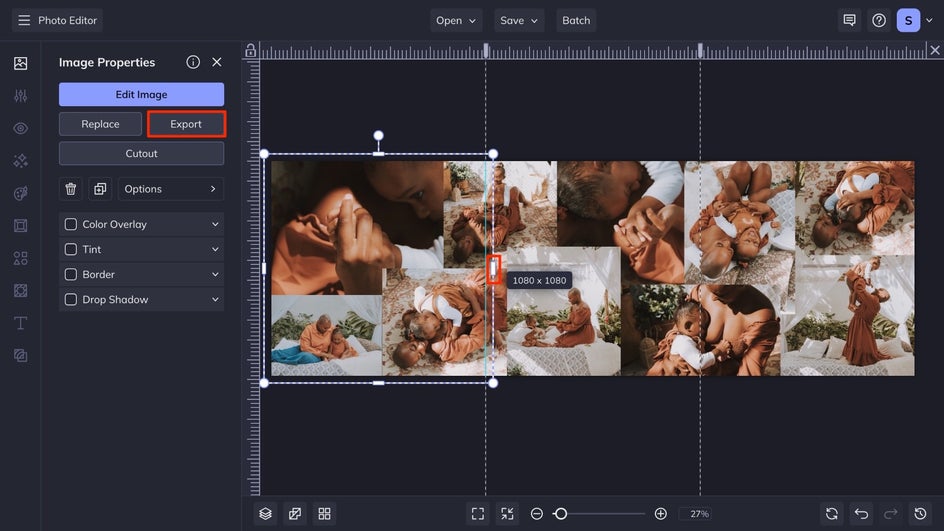This screenshot has height=531, width=944.
Task: Click the duplicate layer icon
Action: coord(100,189)
